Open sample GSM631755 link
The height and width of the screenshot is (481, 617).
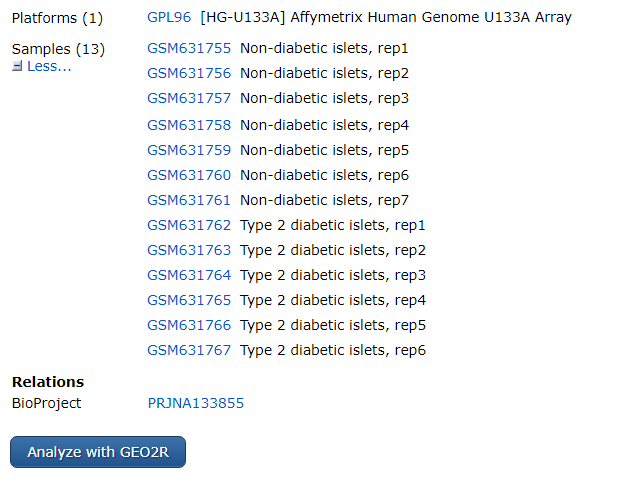(x=189, y=48)
